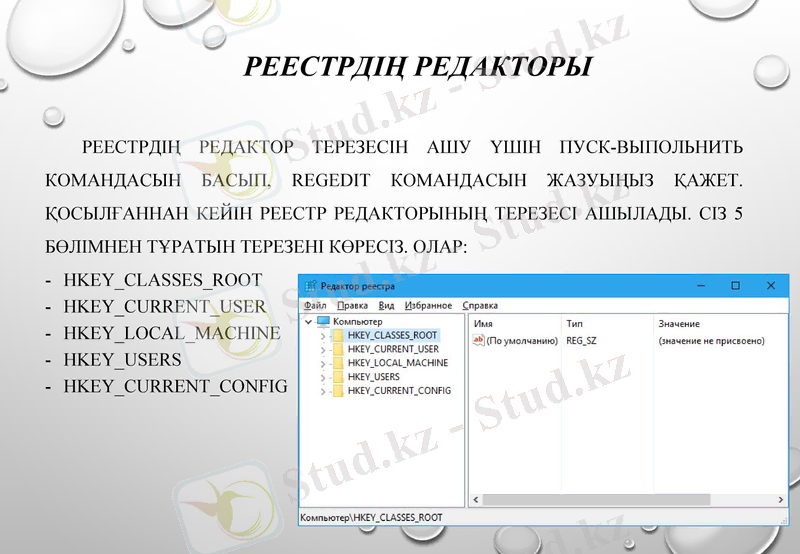Expand HKEY_USERS node arrow
The height and width of the screenshot is (554, 800).
point(322,377)
